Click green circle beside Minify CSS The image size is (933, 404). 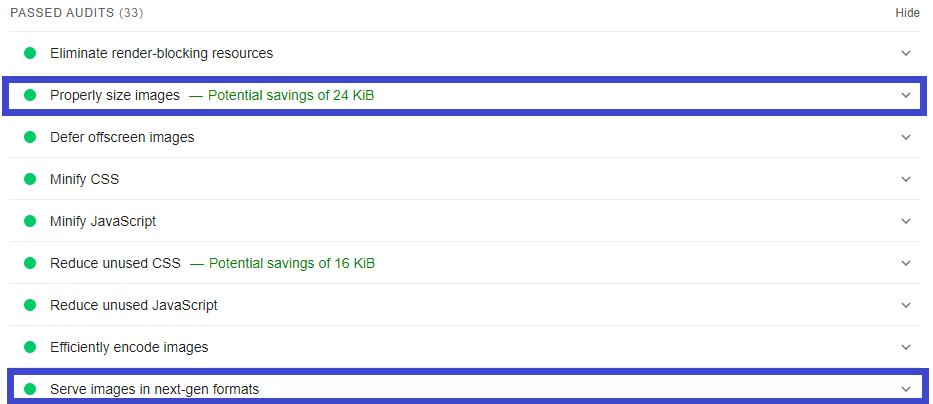point(30,179)
